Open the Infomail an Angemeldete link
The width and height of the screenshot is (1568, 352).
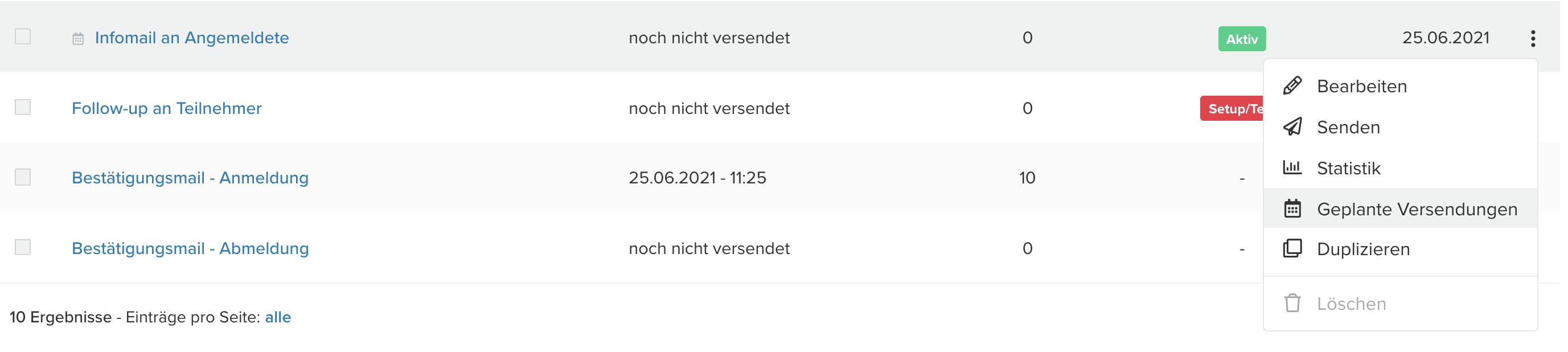tap(192, 38)
